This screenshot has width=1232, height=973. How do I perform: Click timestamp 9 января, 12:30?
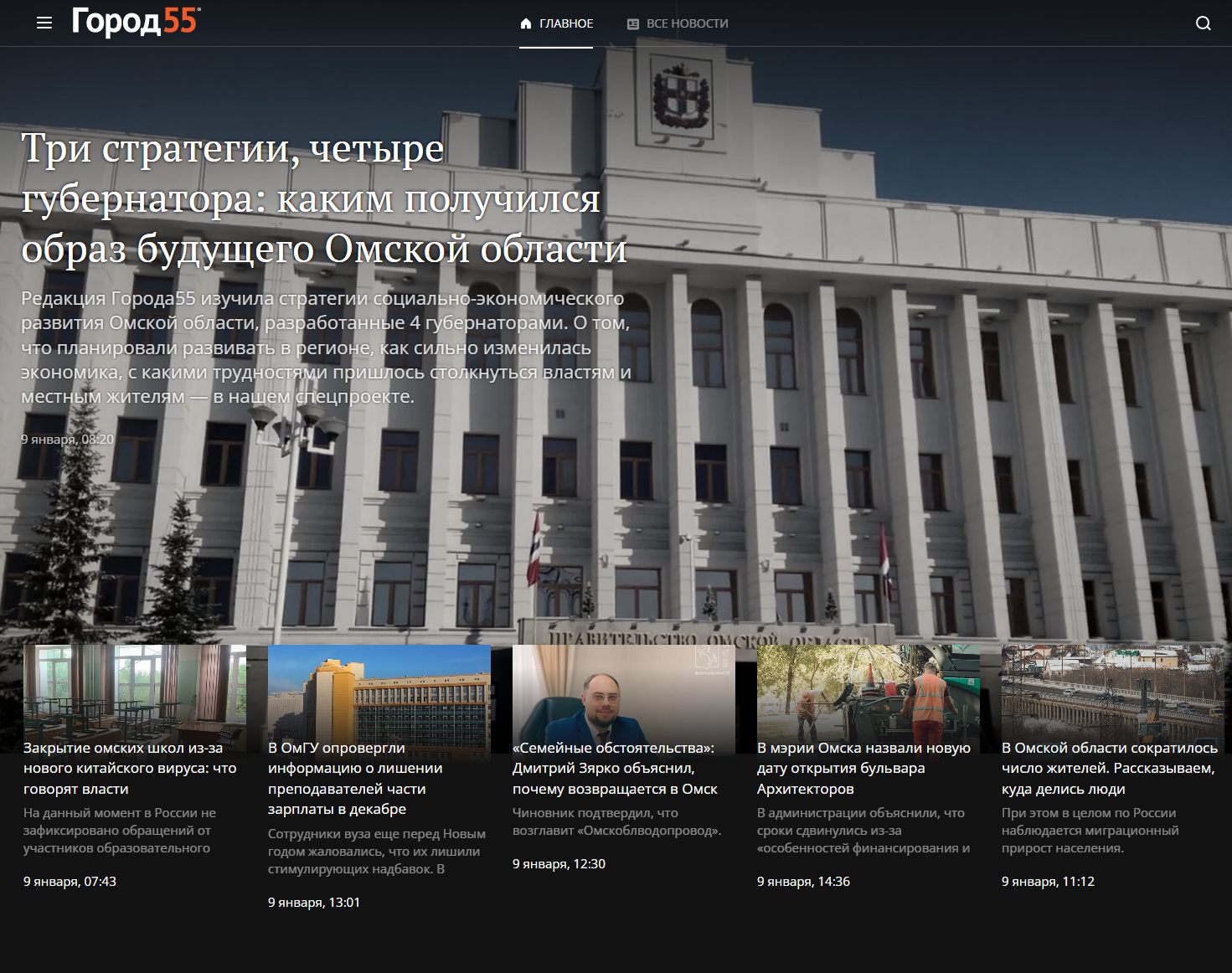tap(559, 864)
